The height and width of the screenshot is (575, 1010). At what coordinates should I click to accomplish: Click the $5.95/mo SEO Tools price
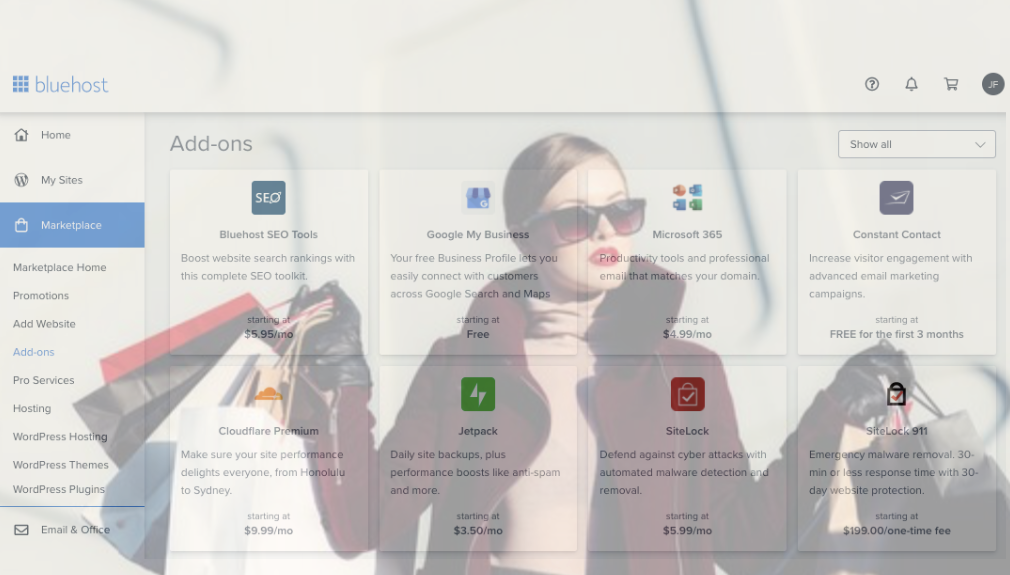(x=269, y=334)
